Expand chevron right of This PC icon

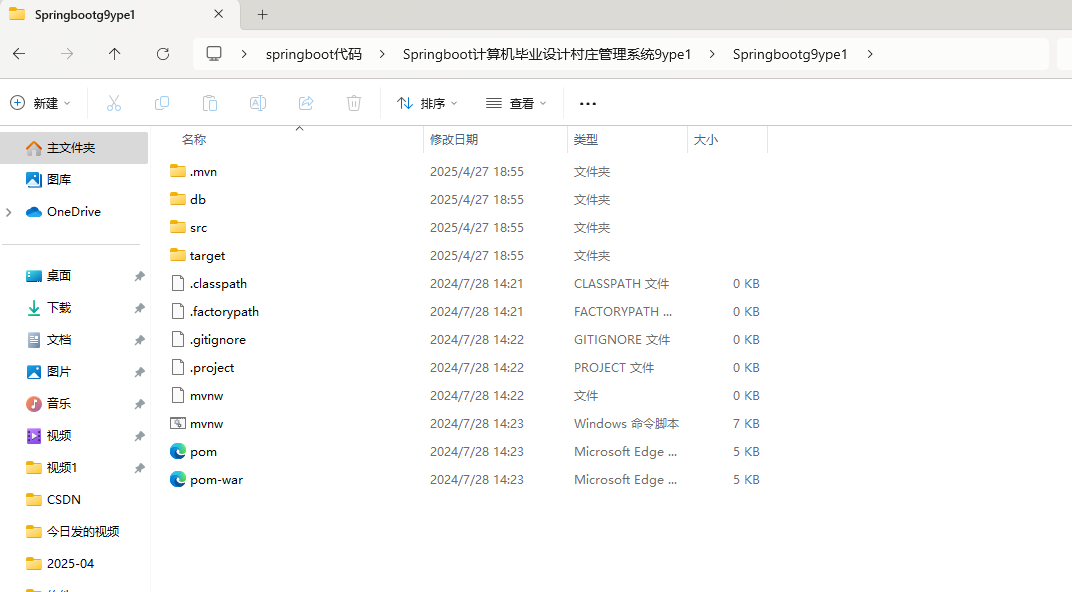pos(244,54)
